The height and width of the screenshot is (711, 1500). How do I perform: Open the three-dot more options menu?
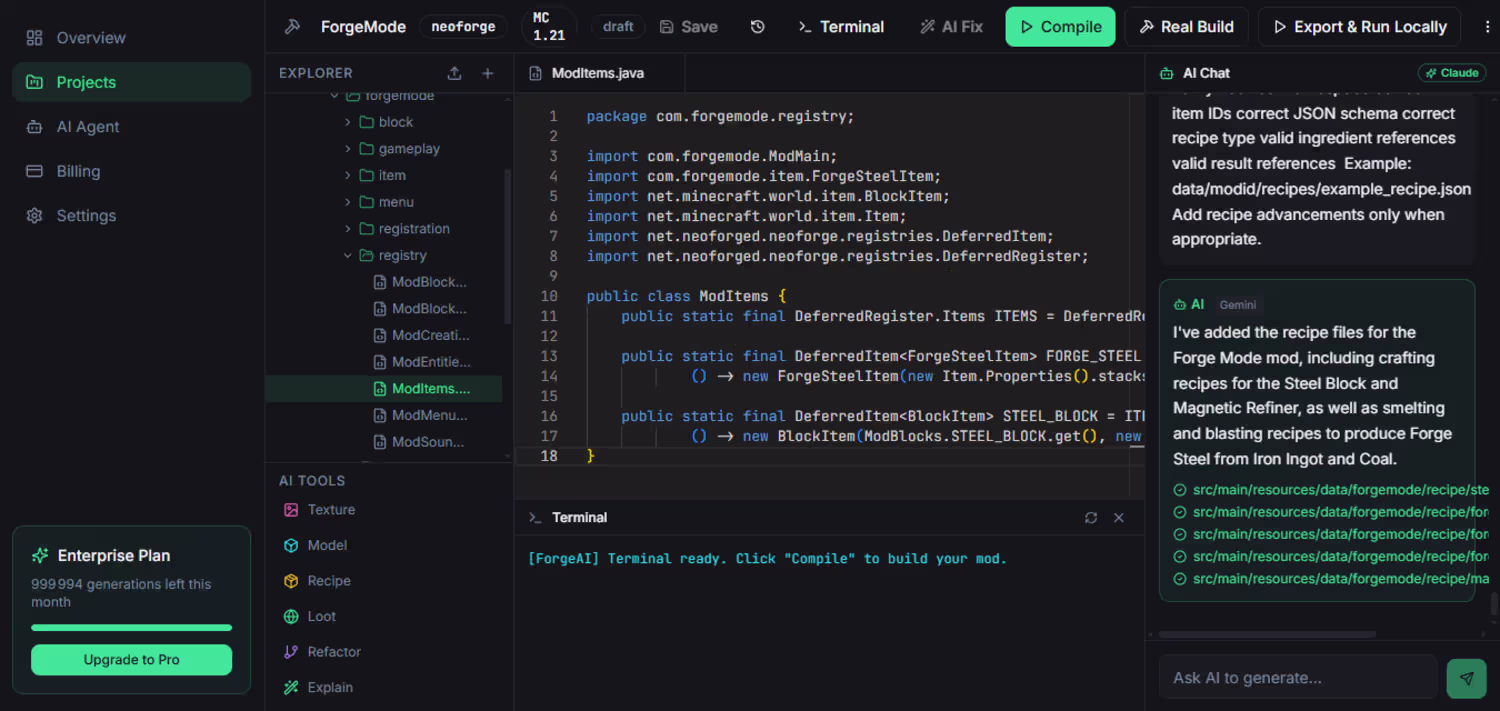(1488, 27)
